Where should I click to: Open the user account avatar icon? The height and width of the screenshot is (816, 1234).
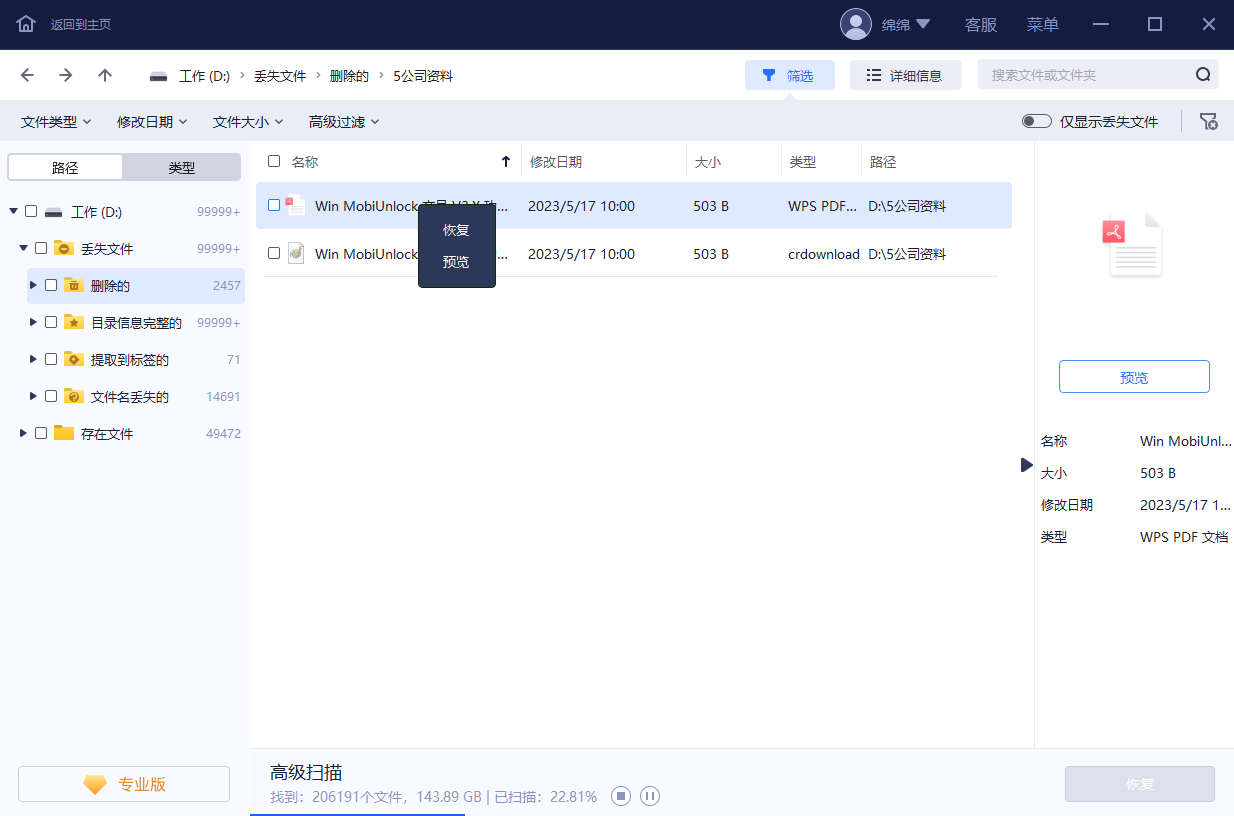point(855,24)
